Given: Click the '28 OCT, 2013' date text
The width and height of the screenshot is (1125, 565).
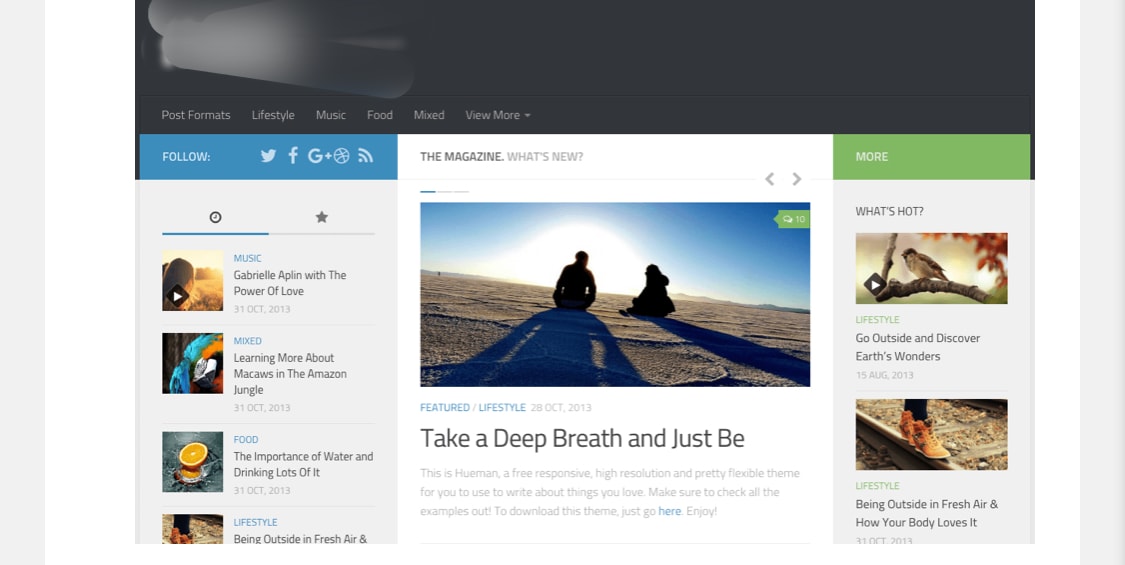Looking at the screenshot, I should tap(561, 407).
